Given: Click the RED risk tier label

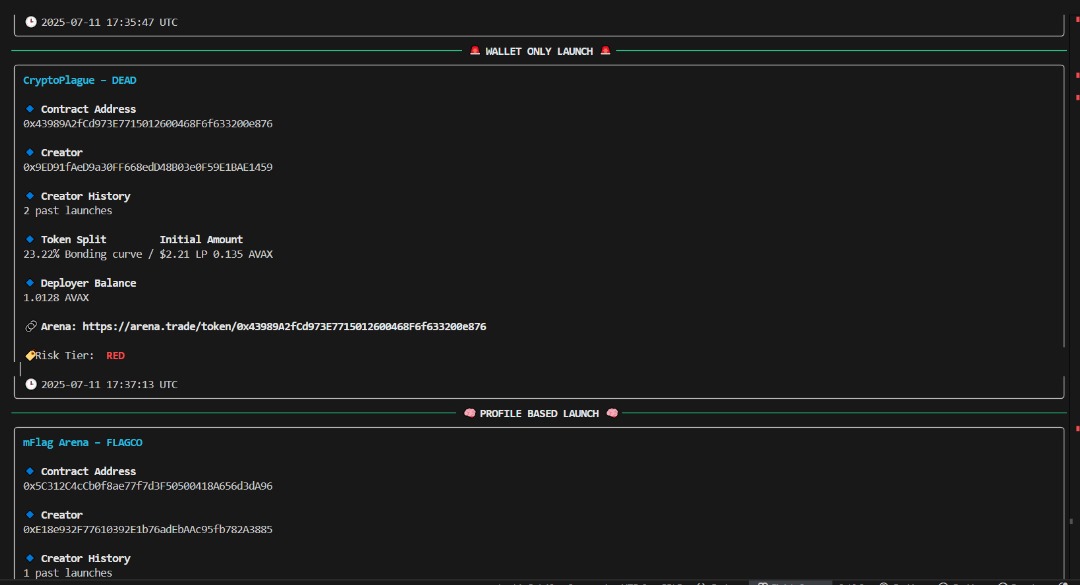Looking at the screenshot, I should 115,356.
